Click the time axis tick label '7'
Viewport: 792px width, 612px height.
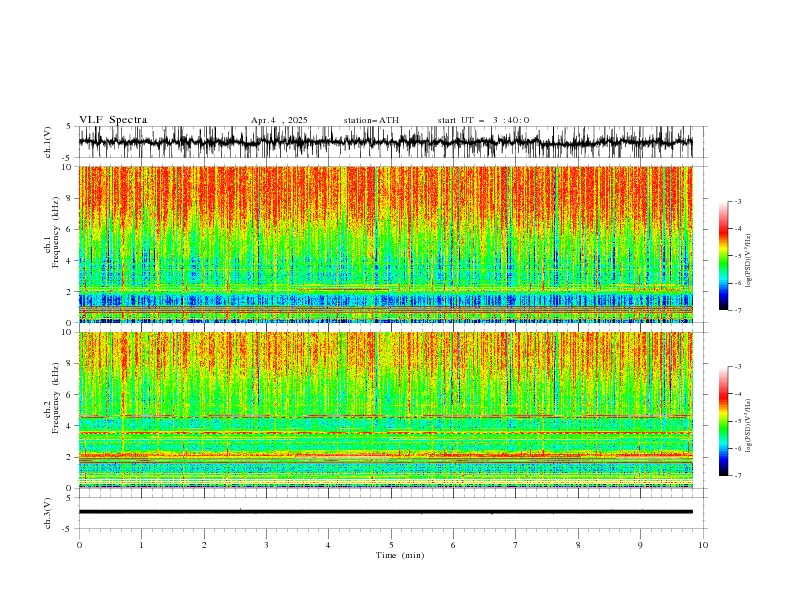[x=516, y=545]
